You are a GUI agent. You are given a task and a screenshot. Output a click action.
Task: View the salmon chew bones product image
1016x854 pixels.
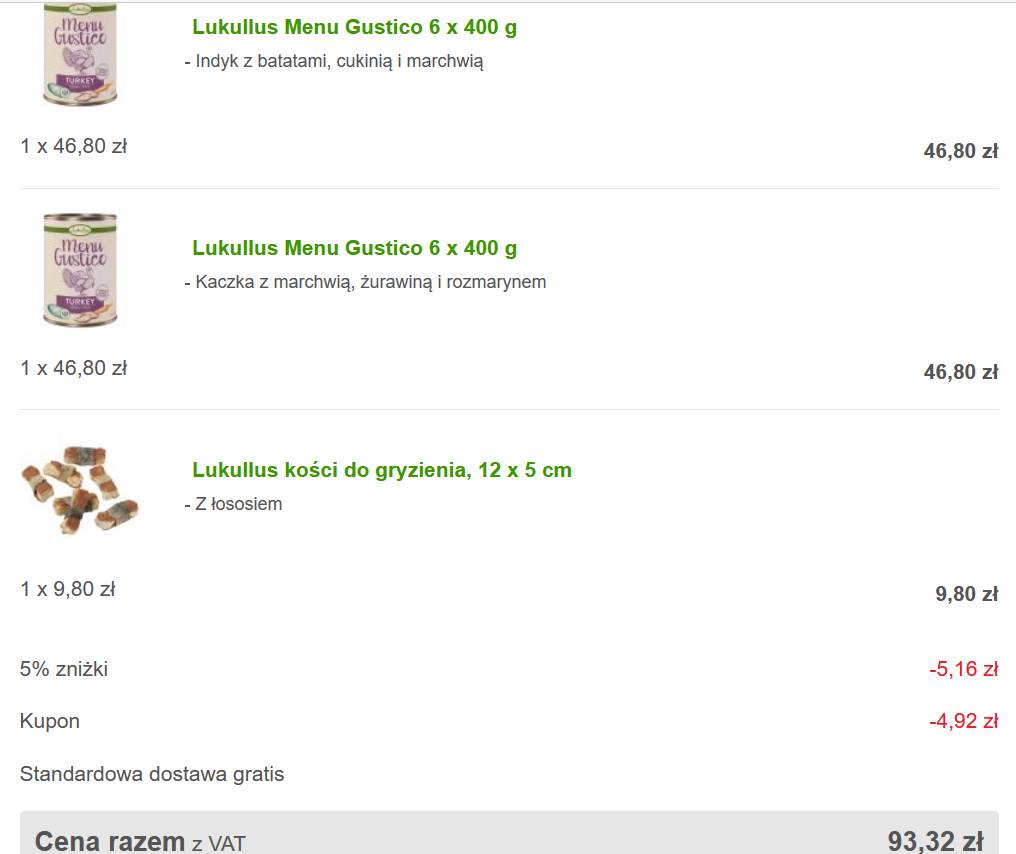[x=80, y=490]
